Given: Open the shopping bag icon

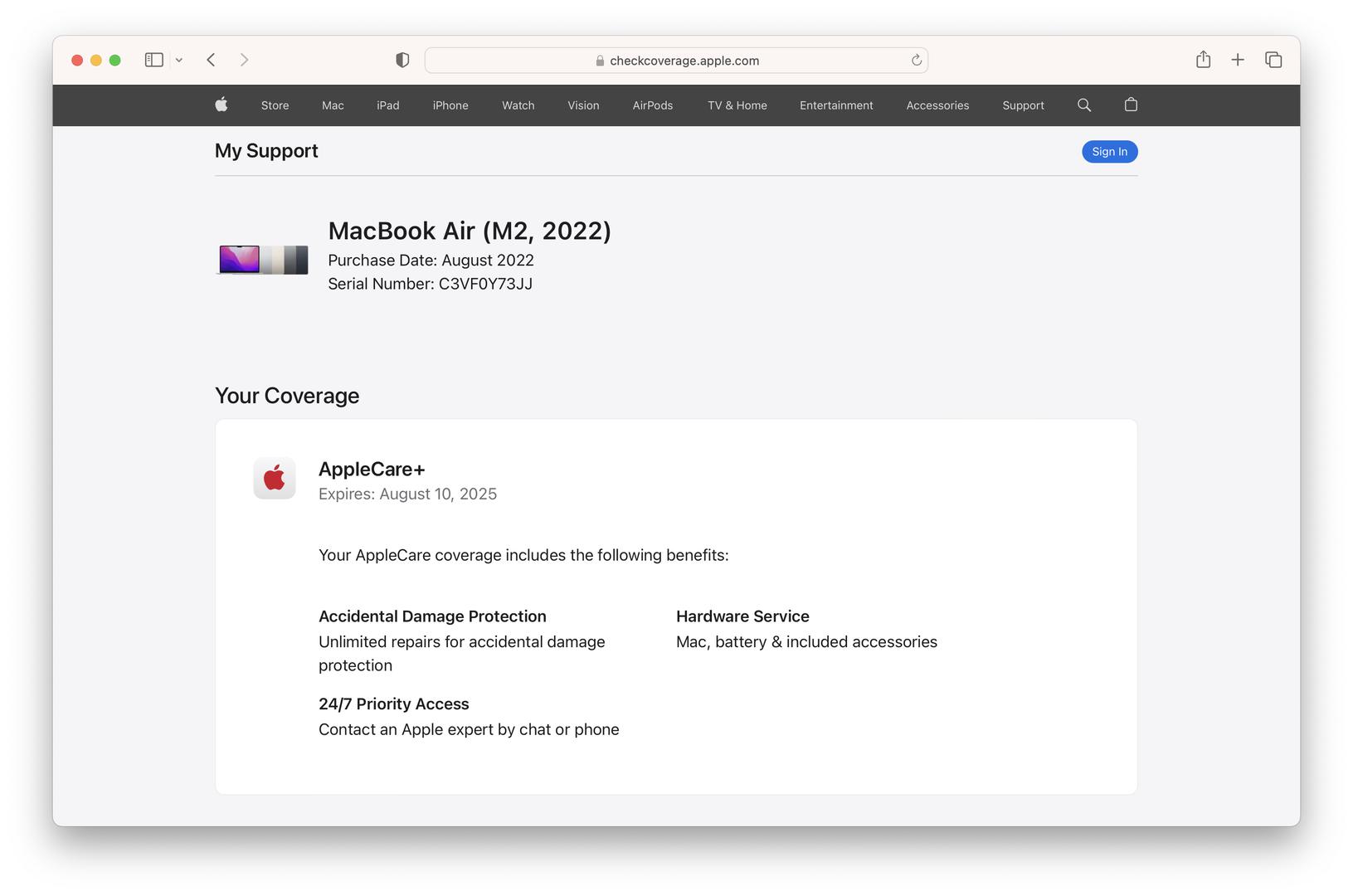Looking at the screenshot, I should [1131, 105].
